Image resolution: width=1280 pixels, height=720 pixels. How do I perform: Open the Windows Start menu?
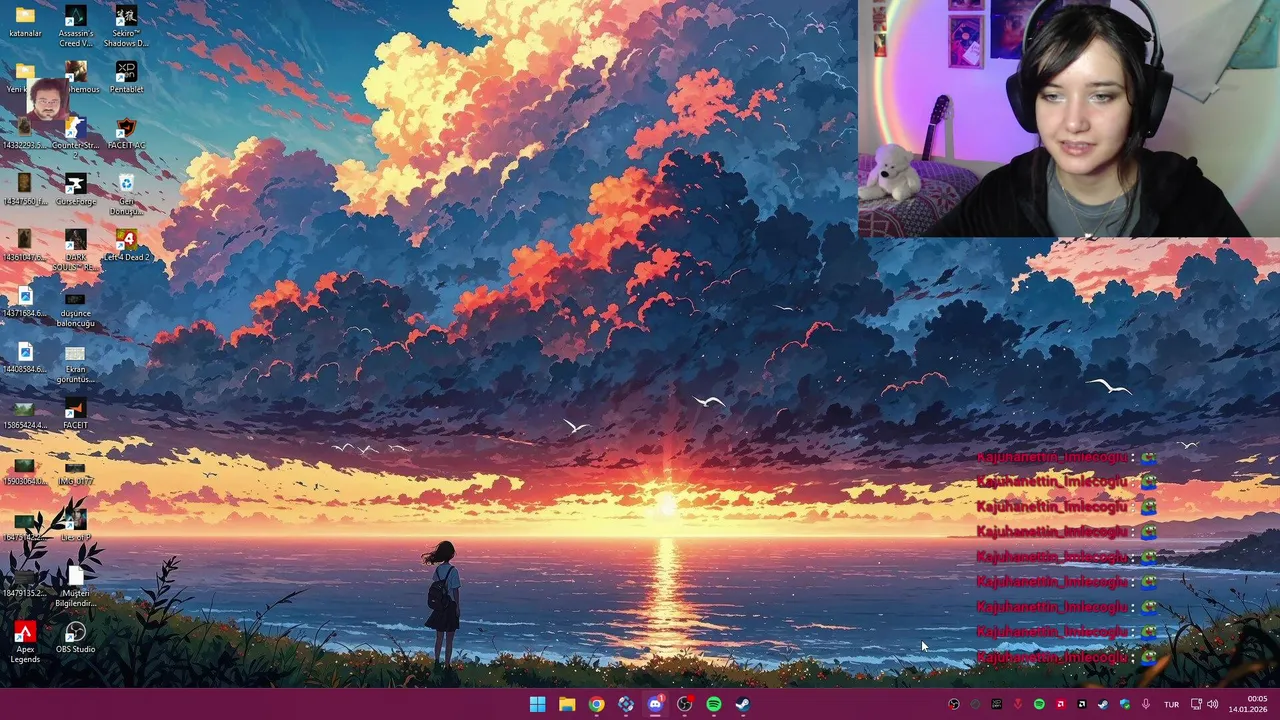[537, 704]
